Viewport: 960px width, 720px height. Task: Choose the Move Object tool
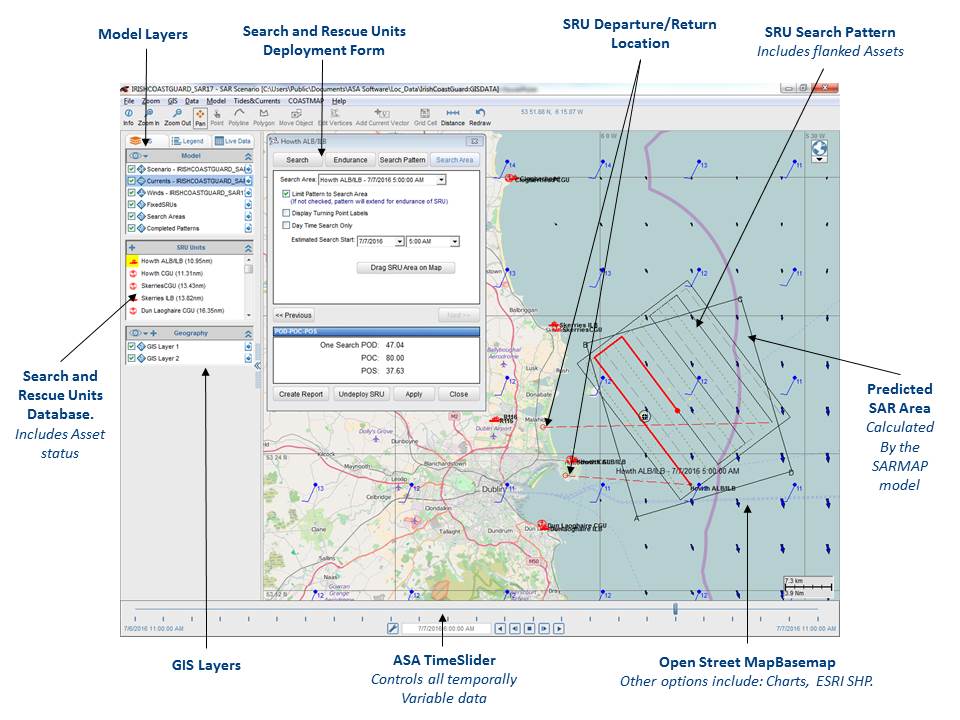[x=296, y=118]
